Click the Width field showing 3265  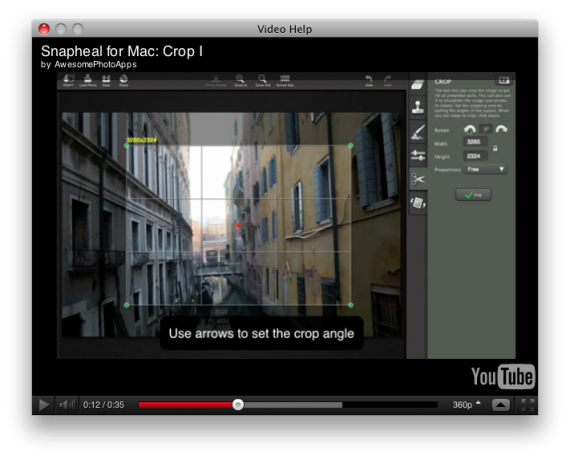pyautogui.click(x=475, y=142)
